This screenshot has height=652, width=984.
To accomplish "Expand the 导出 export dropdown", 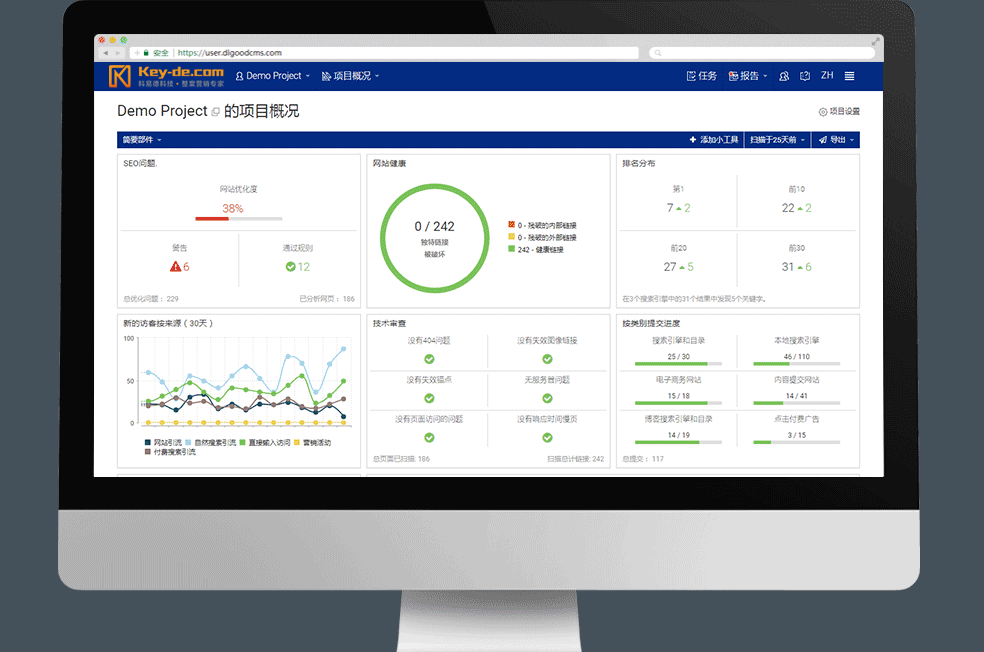I will (835, 140).
